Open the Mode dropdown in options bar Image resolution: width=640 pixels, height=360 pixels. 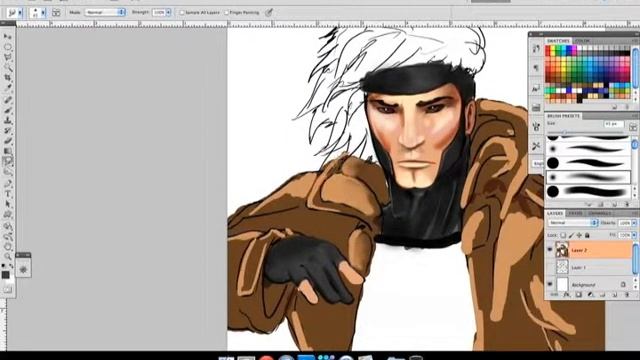coord(105,13)
